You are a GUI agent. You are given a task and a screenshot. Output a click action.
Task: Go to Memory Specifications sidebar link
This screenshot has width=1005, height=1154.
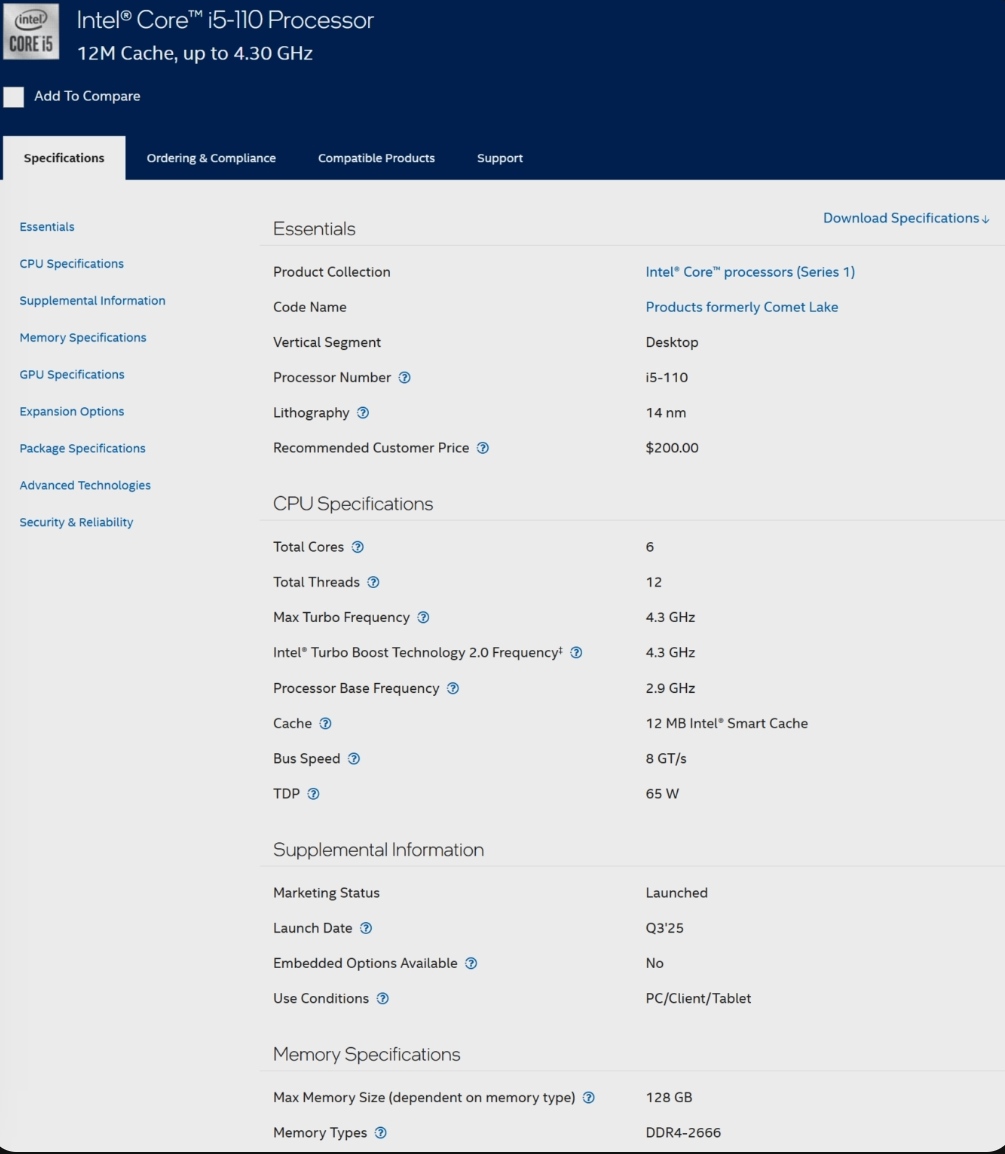(x=83, y=337)
